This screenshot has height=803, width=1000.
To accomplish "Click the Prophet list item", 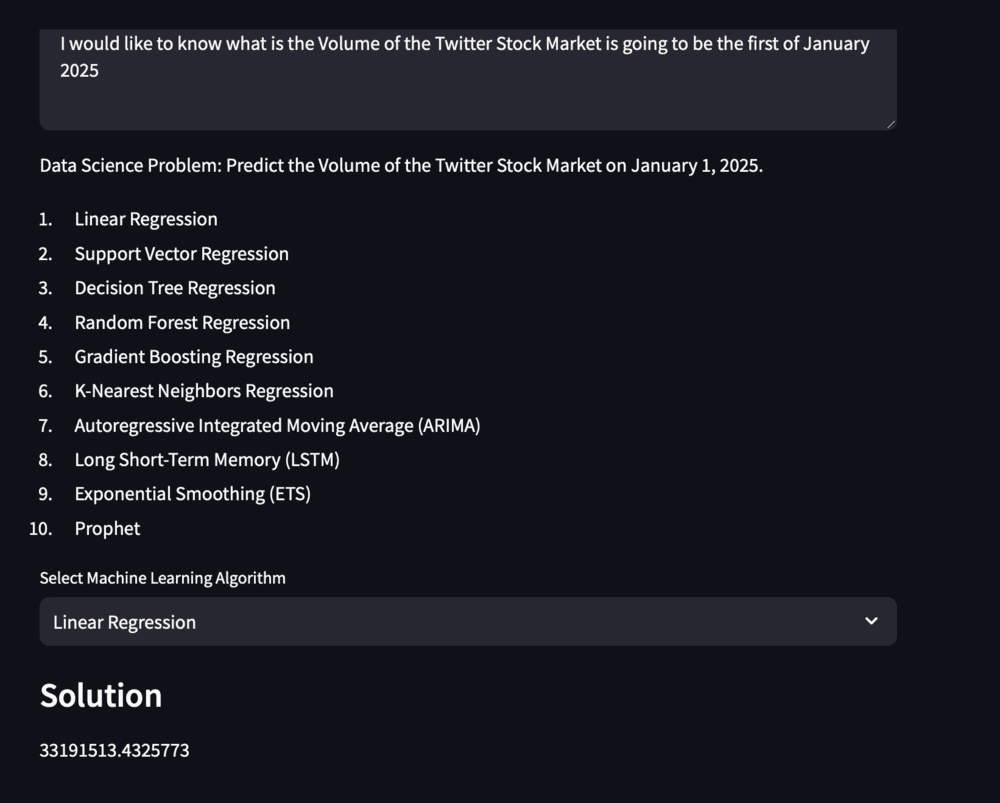I will [107, 529].
